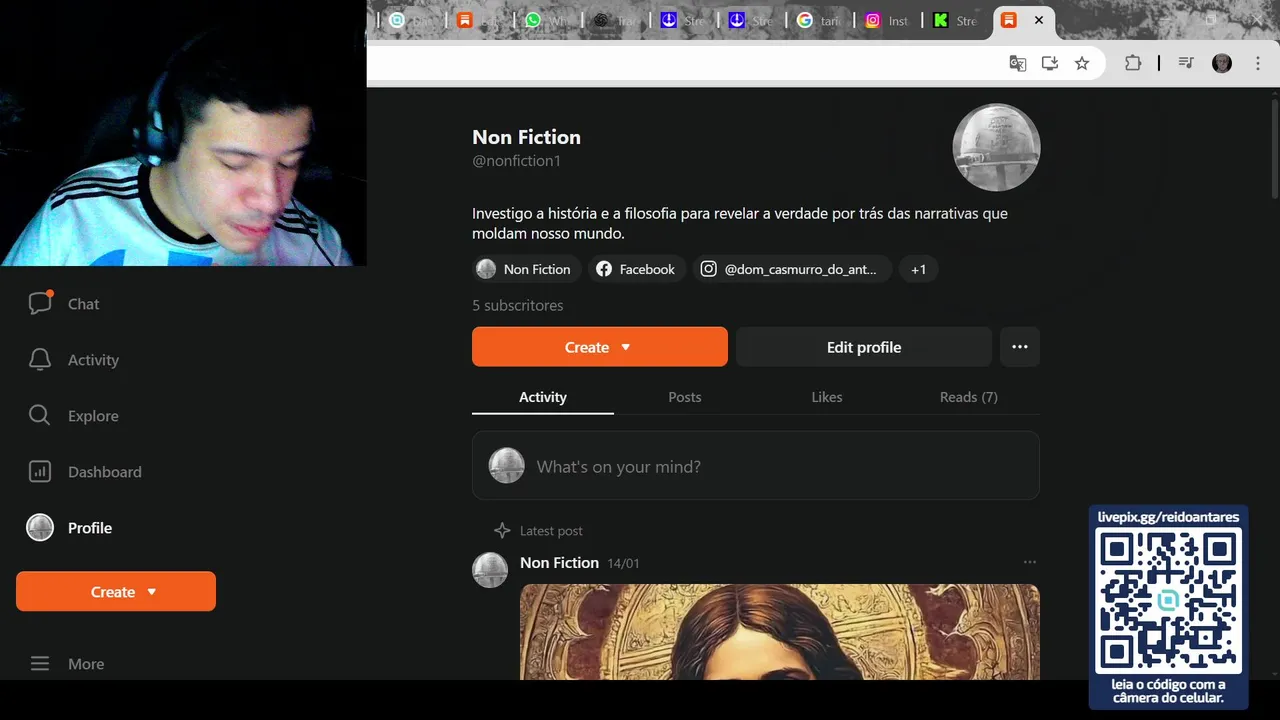The height and width of the screenshot is (720, 1280).
Task: Open post options three-dot menu dated 14/01
Action: pos(1030,562)
